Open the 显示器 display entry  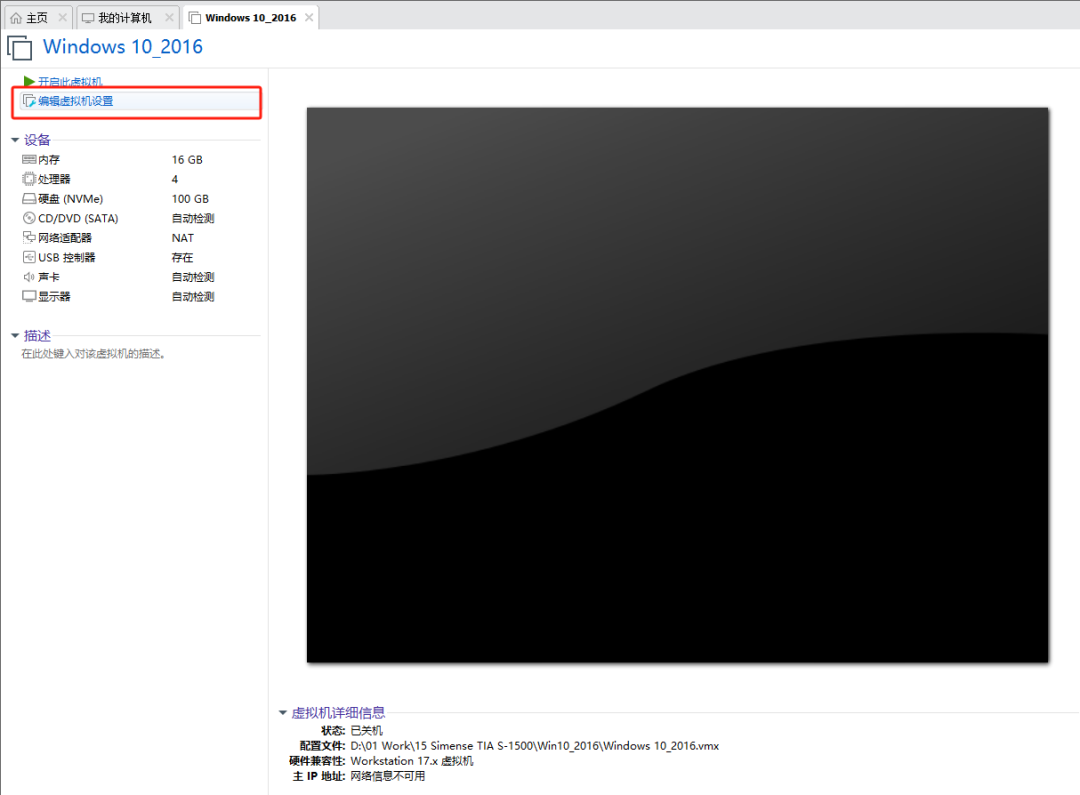point(54,296)
